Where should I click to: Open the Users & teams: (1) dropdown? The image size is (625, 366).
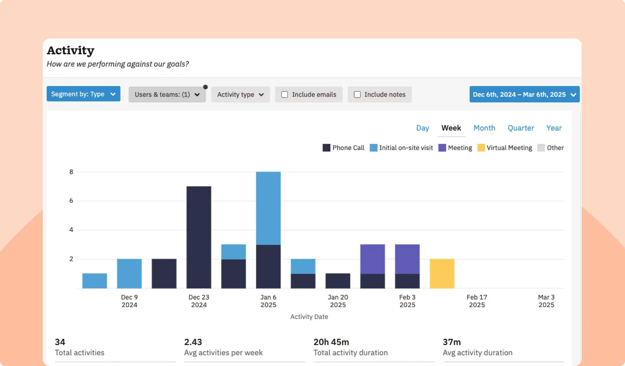167,94
